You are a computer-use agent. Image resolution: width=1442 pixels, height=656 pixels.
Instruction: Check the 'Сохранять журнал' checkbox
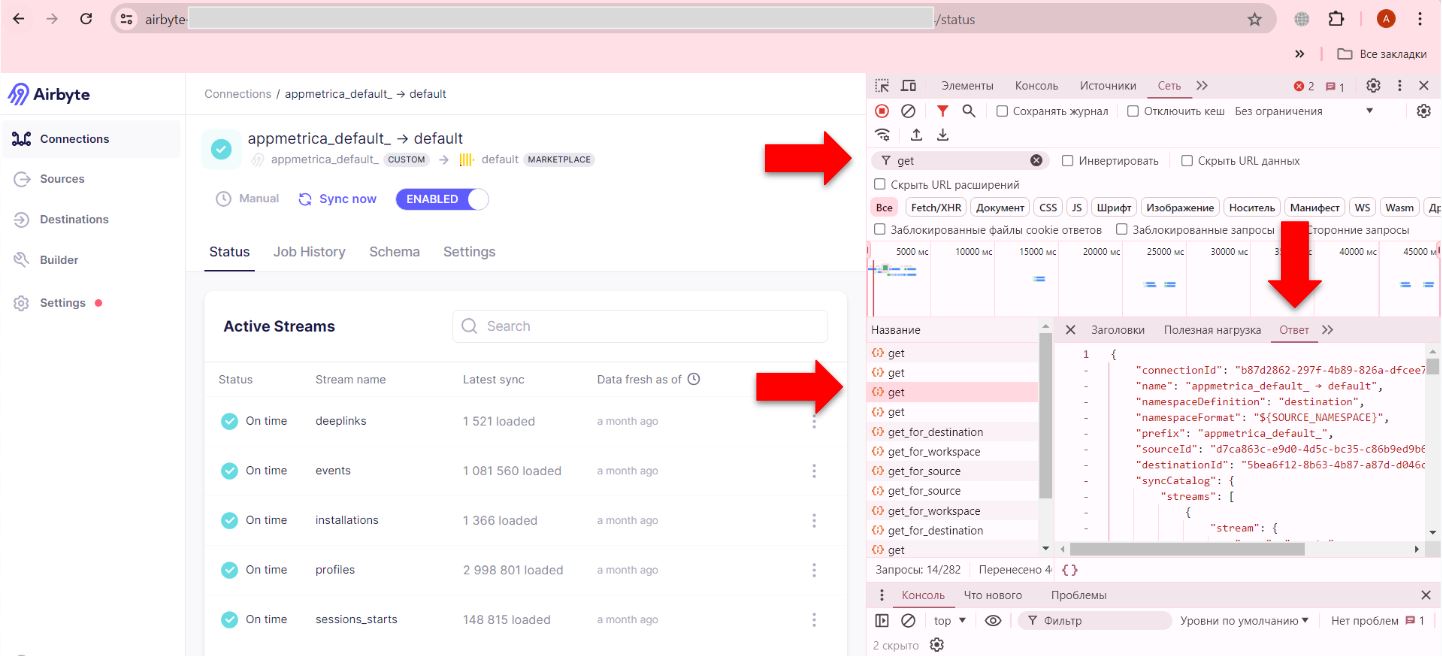click(1002, 111)
